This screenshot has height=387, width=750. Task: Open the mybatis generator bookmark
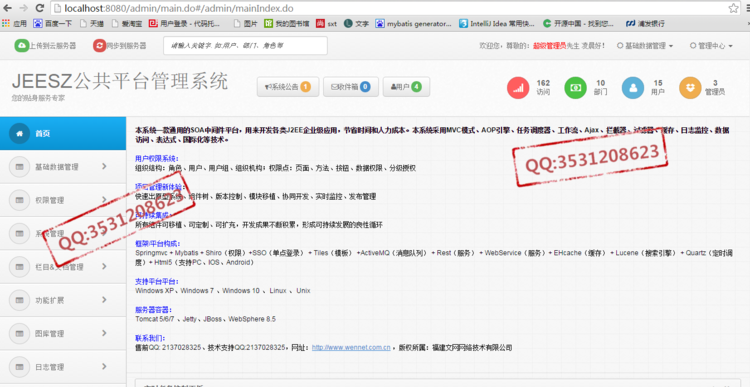click(x=414, y=23)
